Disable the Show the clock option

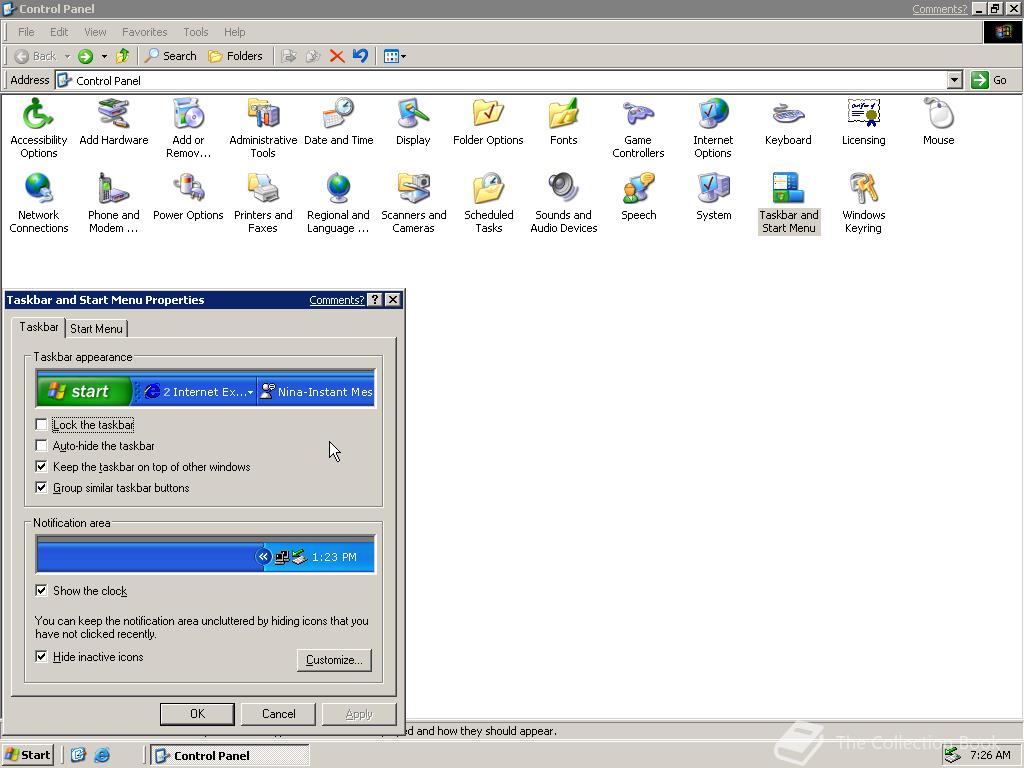[41, 590]
